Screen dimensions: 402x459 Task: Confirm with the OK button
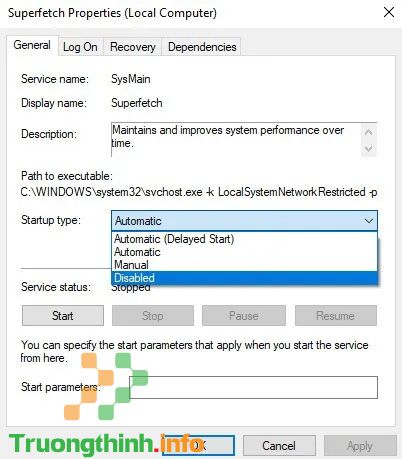tap(199, 445)
